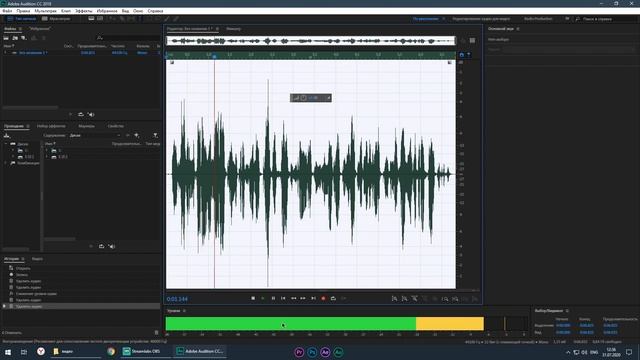Click the green level meter bar

(x=291, y=324)
